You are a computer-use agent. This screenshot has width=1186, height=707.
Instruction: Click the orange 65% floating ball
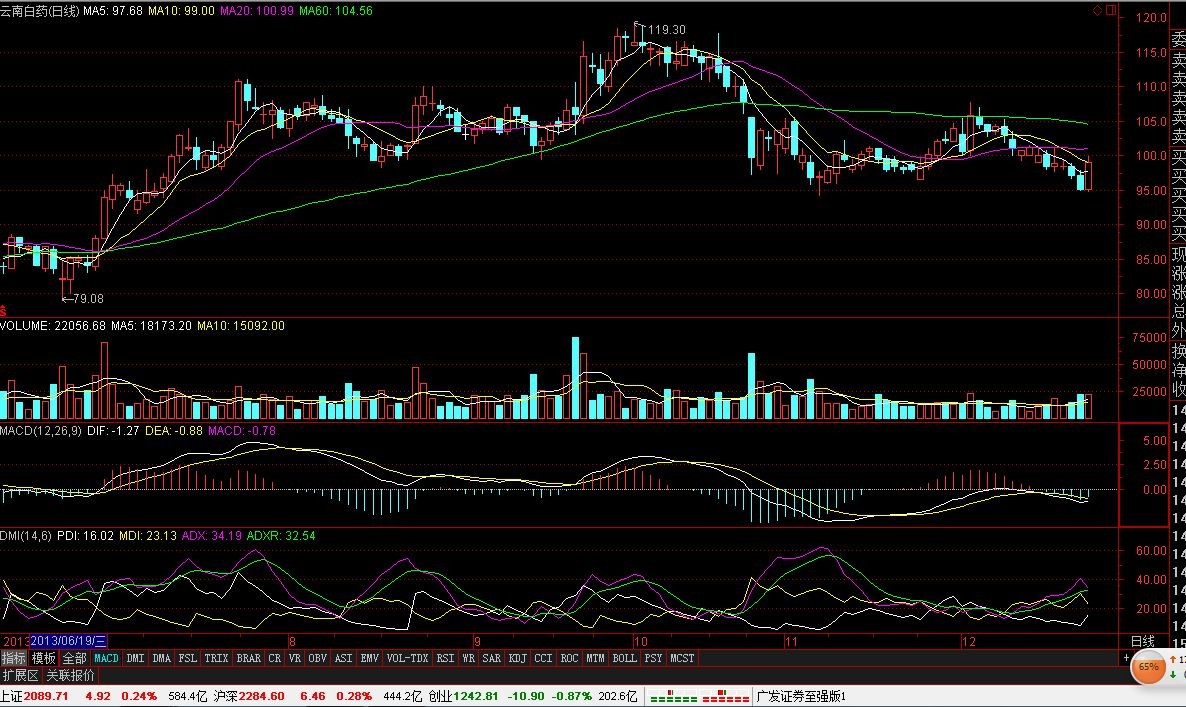click(1148, 667)
